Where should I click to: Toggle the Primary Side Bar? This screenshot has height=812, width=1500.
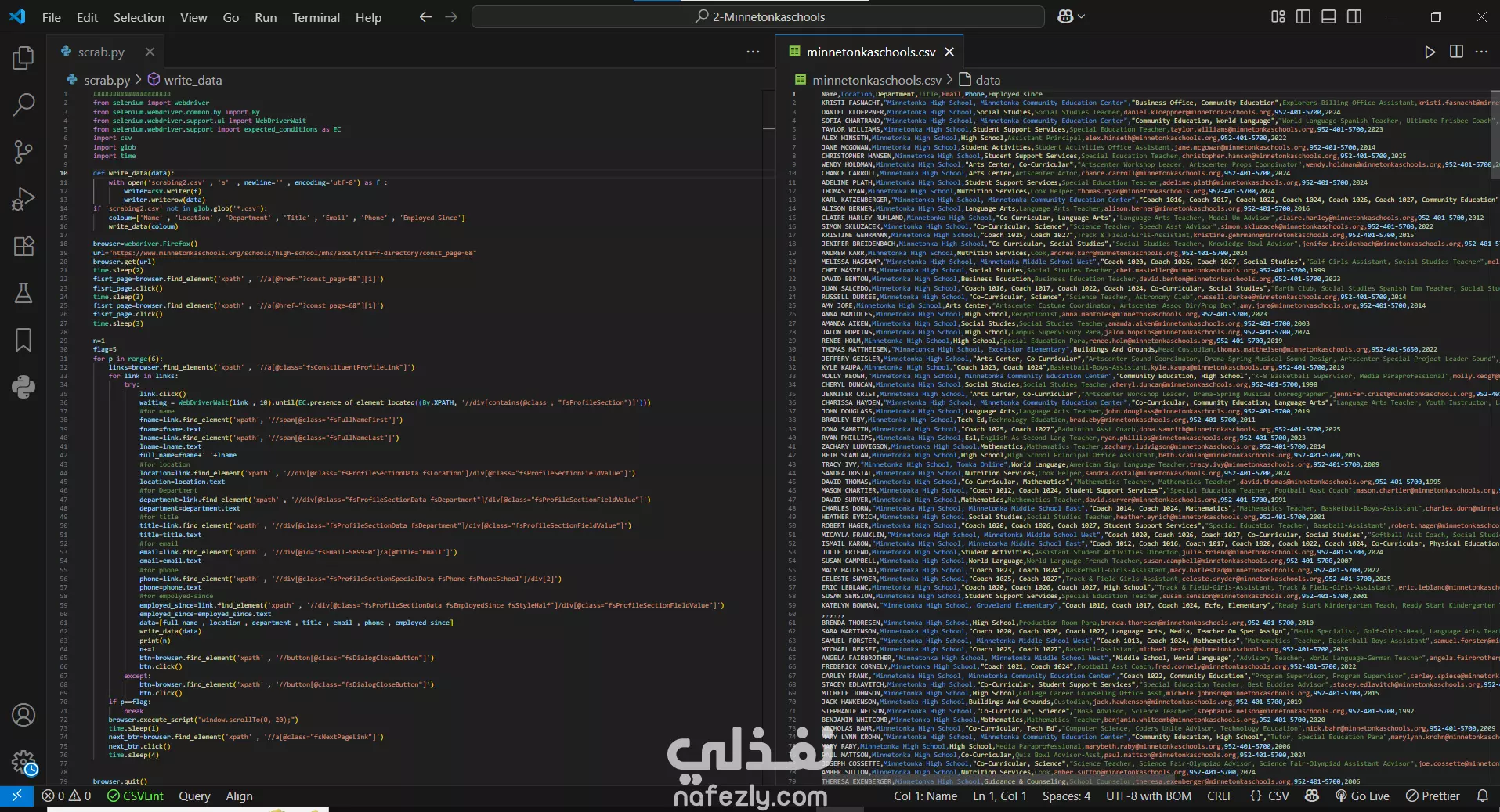1303,16
